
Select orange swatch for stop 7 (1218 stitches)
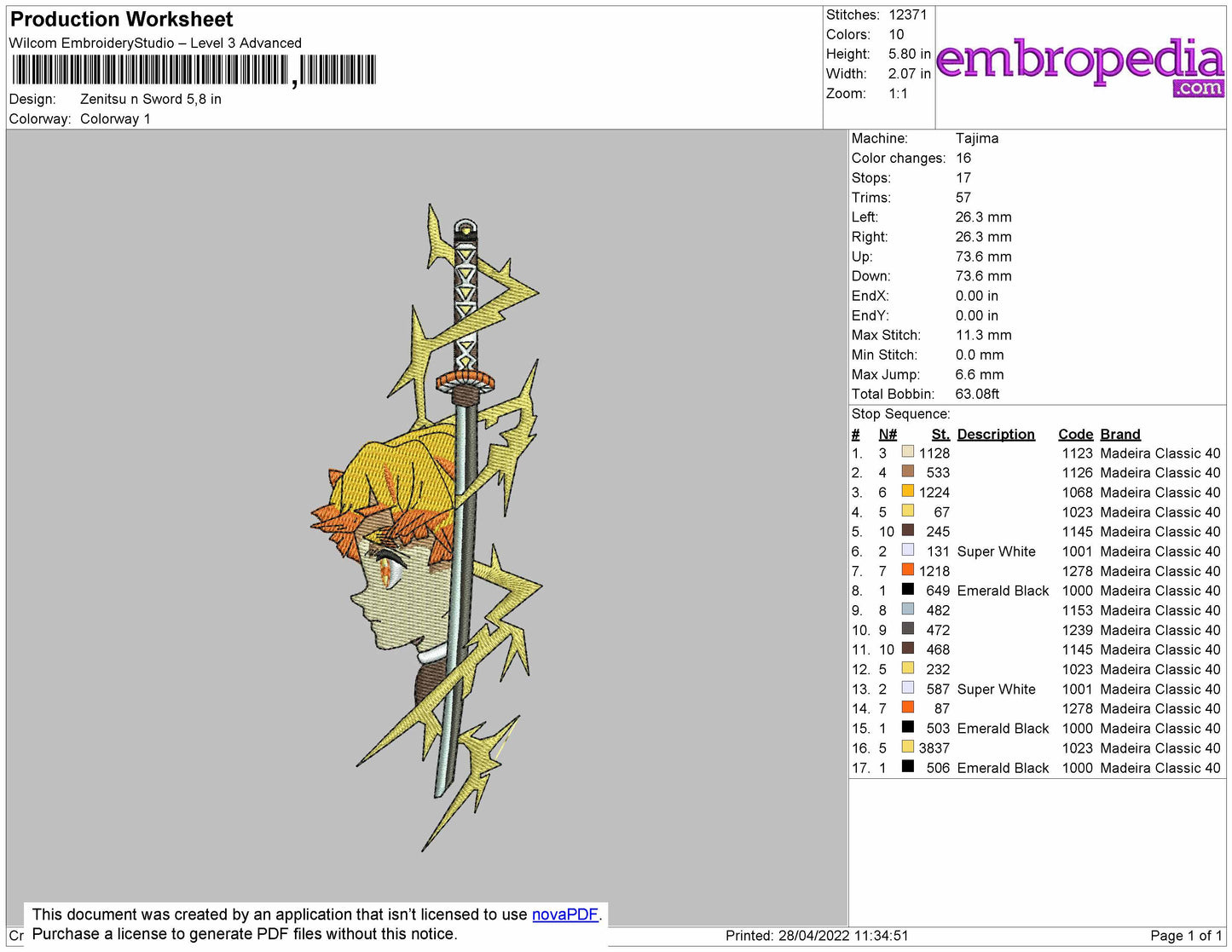907,569
